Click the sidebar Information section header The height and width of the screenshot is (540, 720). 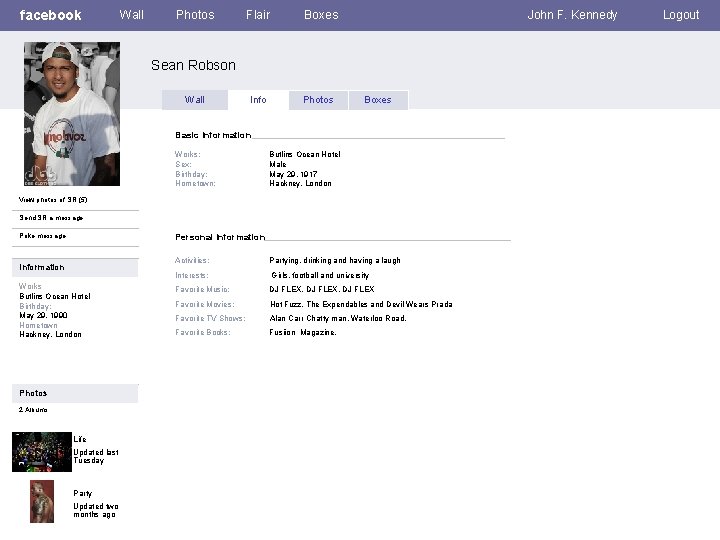pos(75,267)
